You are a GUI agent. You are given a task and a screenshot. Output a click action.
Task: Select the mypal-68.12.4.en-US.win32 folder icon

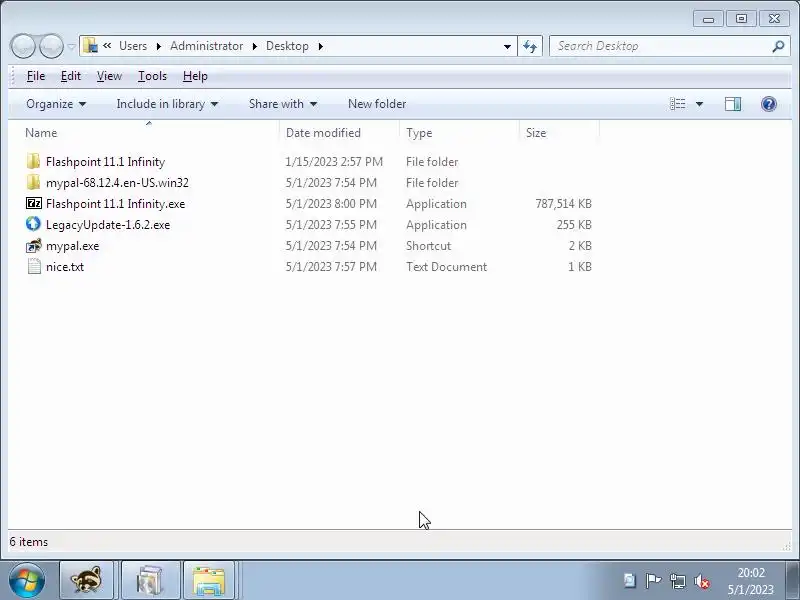pyautogui.click(x=33, y=183)
